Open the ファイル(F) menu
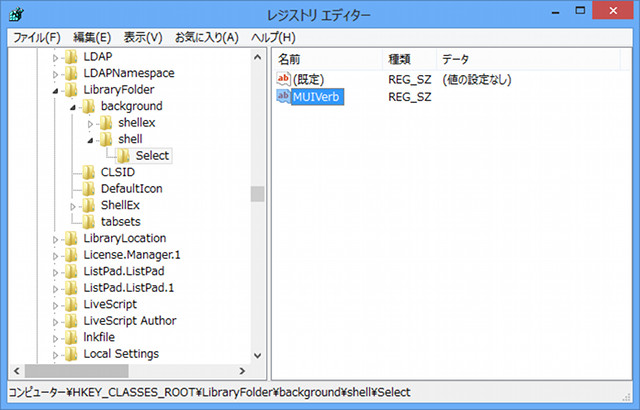 point(37,38)
